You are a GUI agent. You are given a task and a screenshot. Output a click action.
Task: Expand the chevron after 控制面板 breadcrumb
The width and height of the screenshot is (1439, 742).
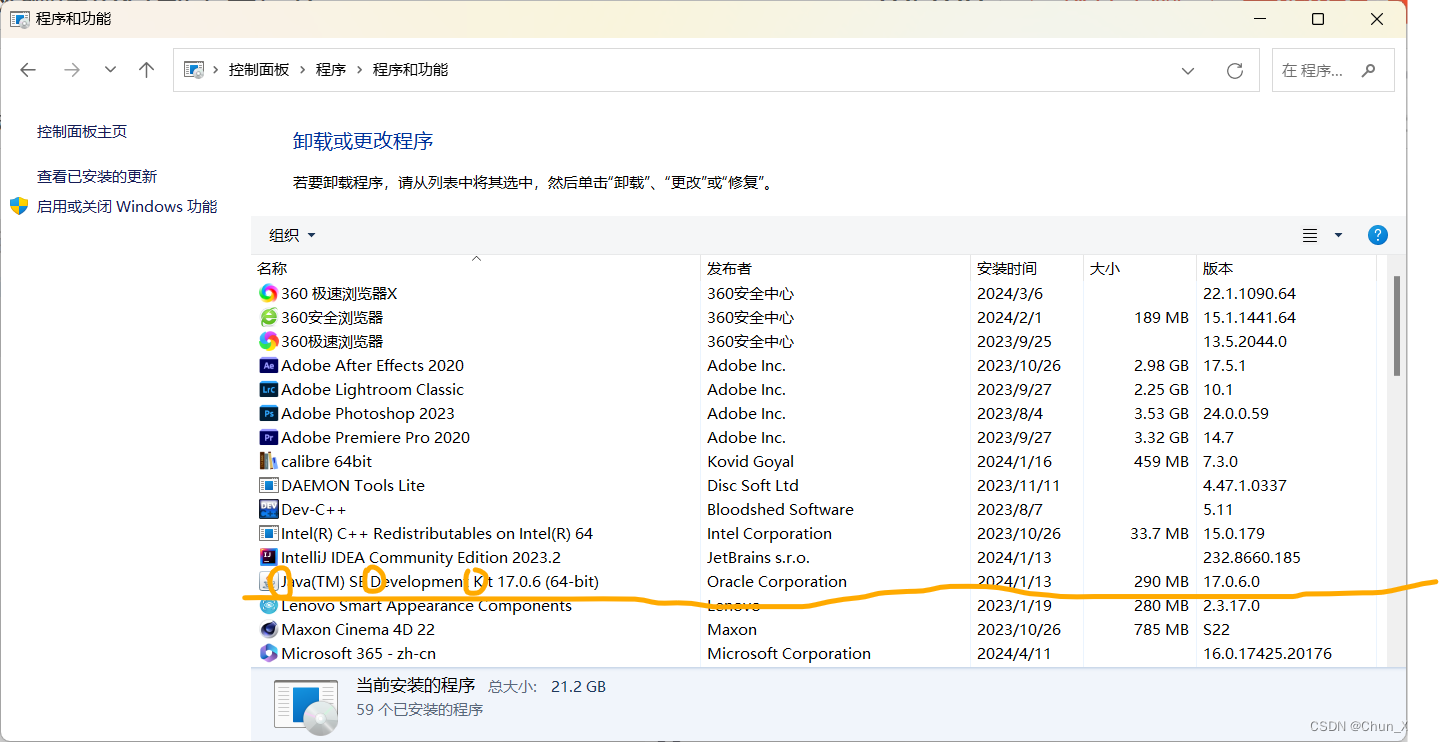(x=302, y=70)
